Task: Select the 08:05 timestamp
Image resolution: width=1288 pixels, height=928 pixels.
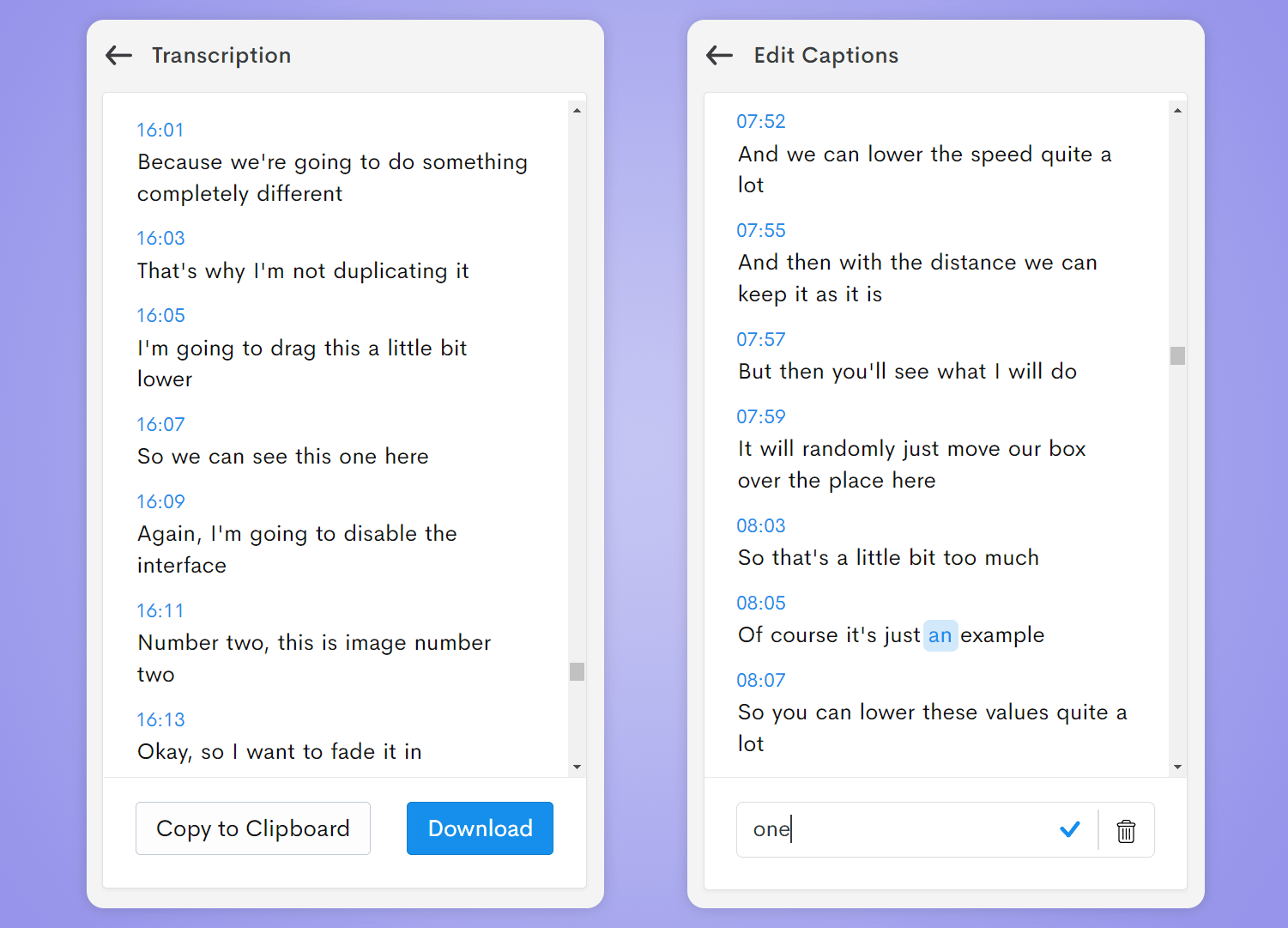Action: pyautogui.click(x=761, y=603)
